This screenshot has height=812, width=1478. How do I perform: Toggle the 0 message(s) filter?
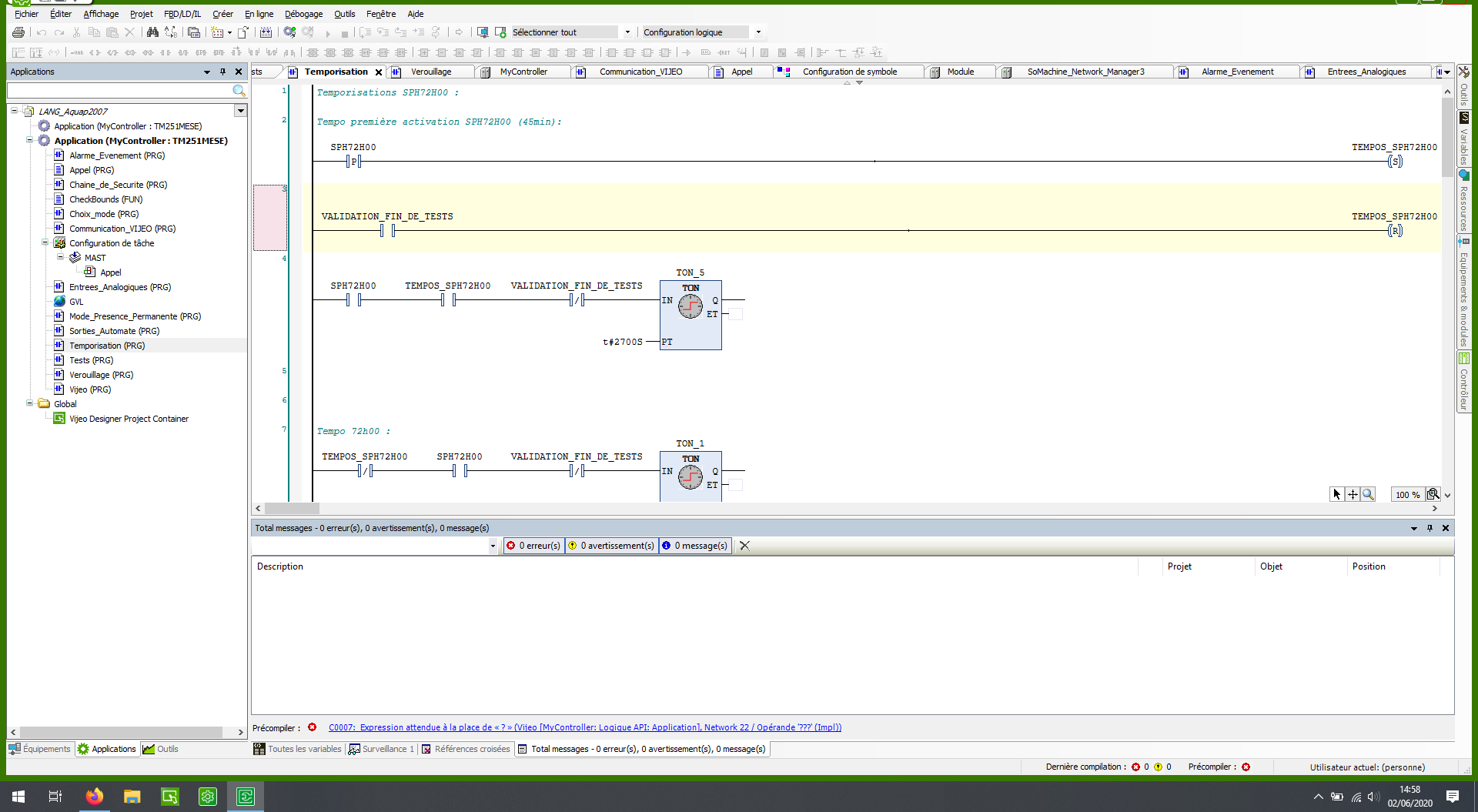coord(694,546)
